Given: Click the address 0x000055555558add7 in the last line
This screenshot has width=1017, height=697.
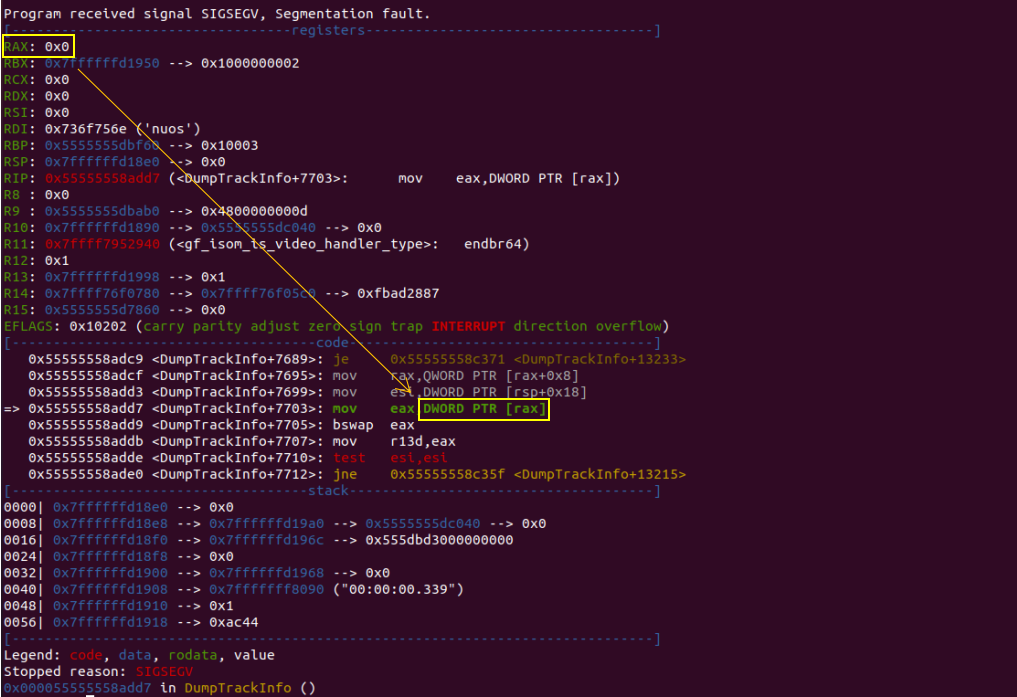Looking at the screenshot, I should (77, 688).
